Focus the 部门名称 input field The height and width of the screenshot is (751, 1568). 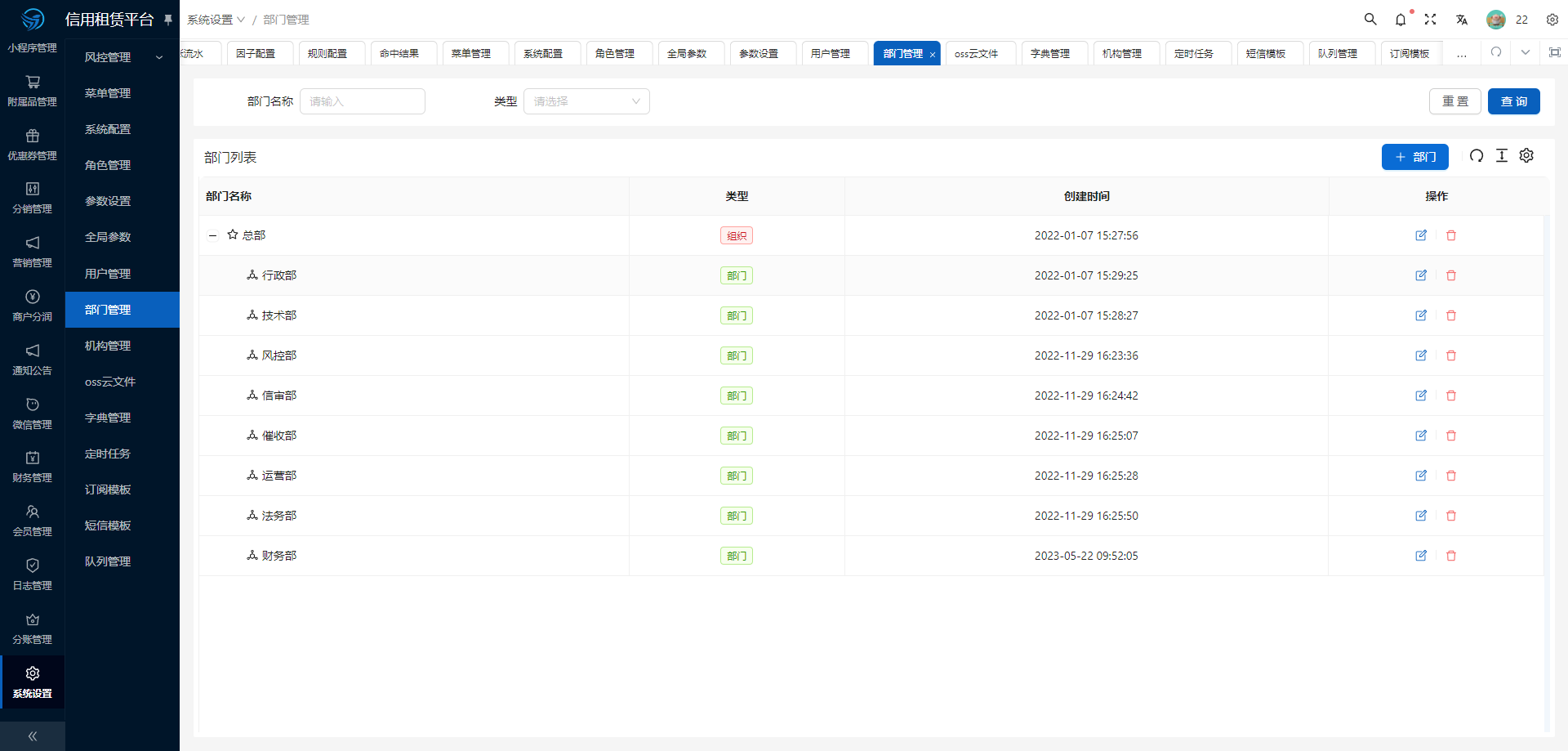click(363, 101)
